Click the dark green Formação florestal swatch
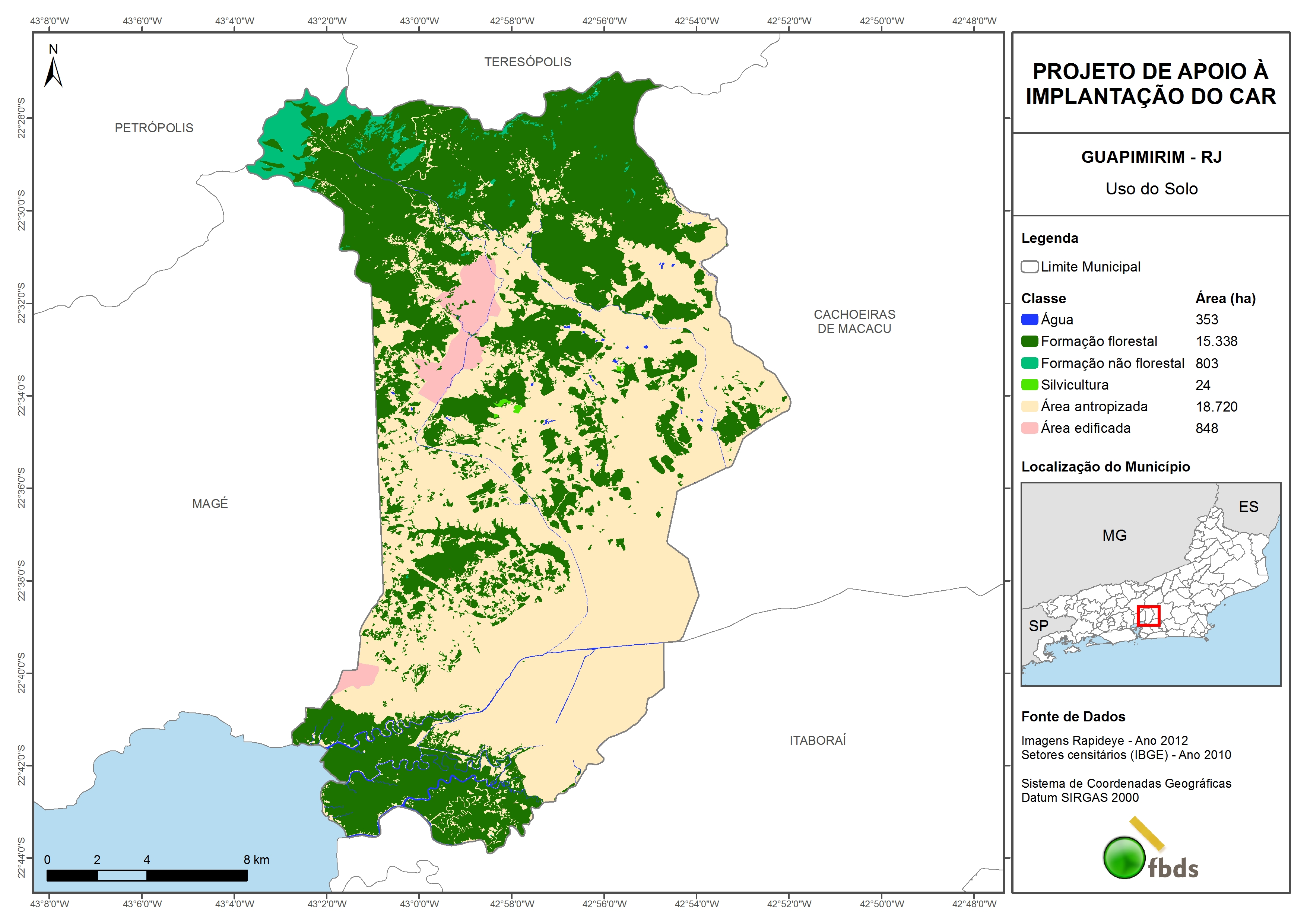The image size is (1307, 924). (1029, 341)
